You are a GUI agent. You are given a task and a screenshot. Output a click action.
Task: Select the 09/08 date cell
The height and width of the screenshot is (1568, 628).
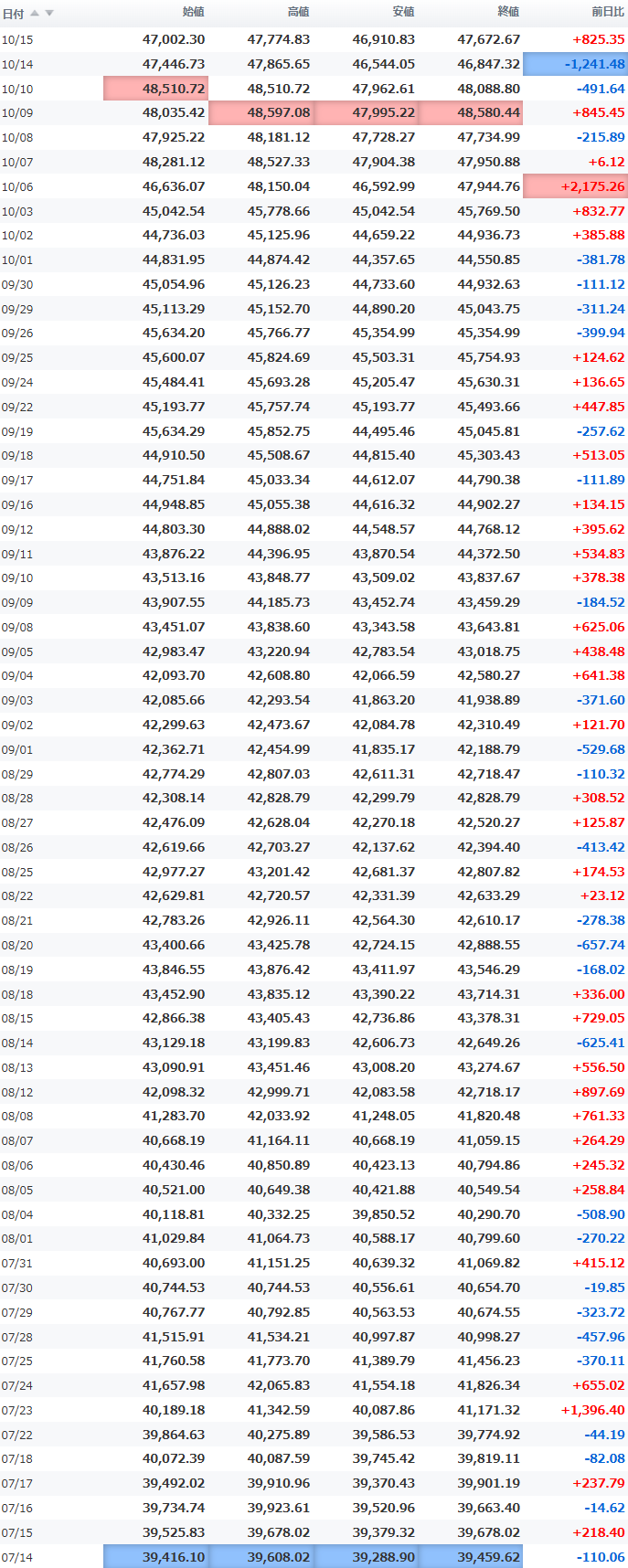pyautogui.click(x=17, y=627)
